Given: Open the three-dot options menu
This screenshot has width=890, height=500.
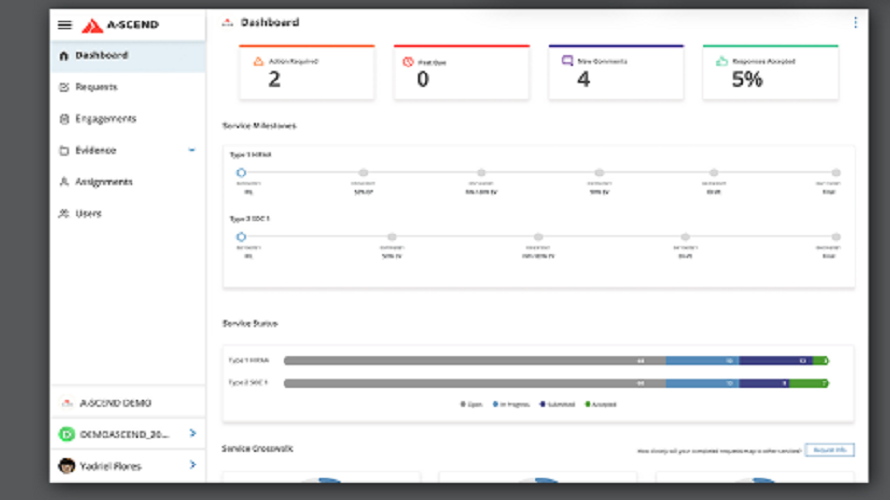Looking at the screenshot, I should click(855, 23).
